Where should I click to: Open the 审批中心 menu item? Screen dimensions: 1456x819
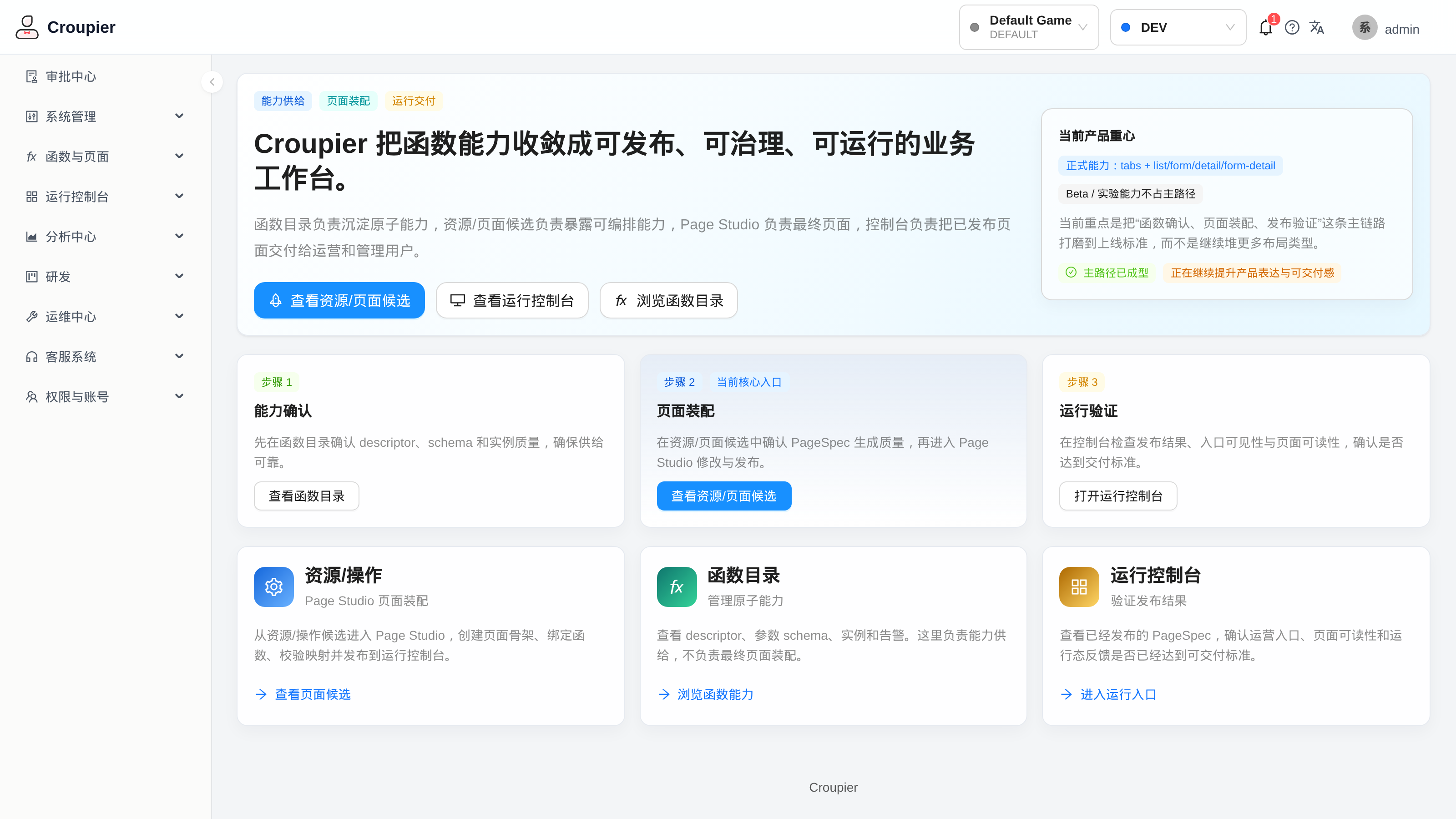coord(106,76)
